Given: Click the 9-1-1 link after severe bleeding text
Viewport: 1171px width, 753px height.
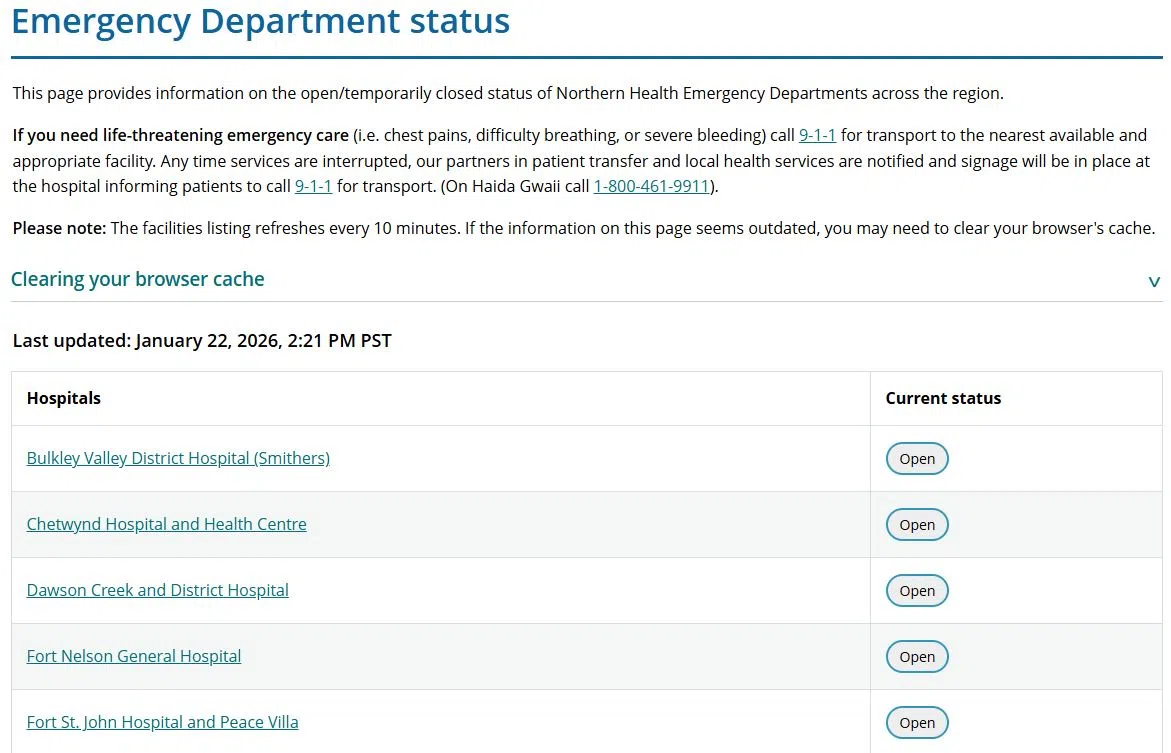Looking at the screenshot, I should coord(817,135).
